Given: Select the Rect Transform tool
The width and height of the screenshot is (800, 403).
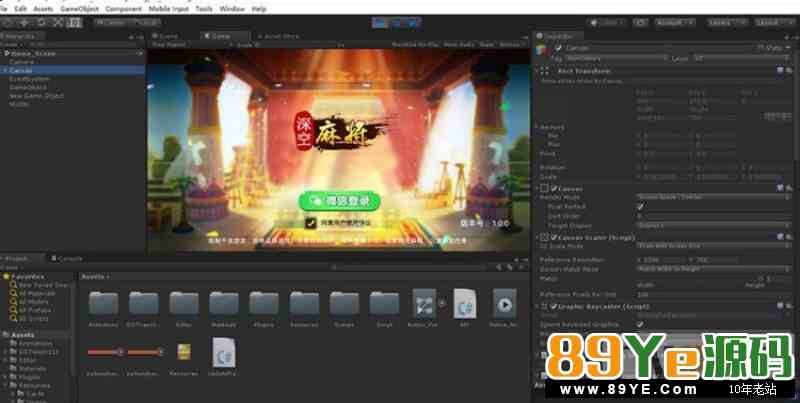Looking at the screenshot, I should coord(75,22).
